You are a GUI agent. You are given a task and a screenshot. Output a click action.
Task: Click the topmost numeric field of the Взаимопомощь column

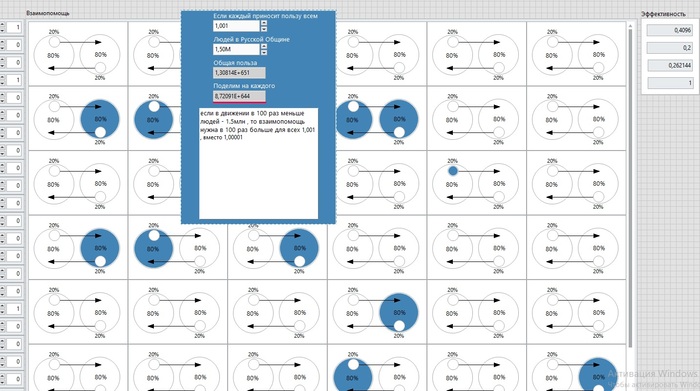tap(13, 27)
